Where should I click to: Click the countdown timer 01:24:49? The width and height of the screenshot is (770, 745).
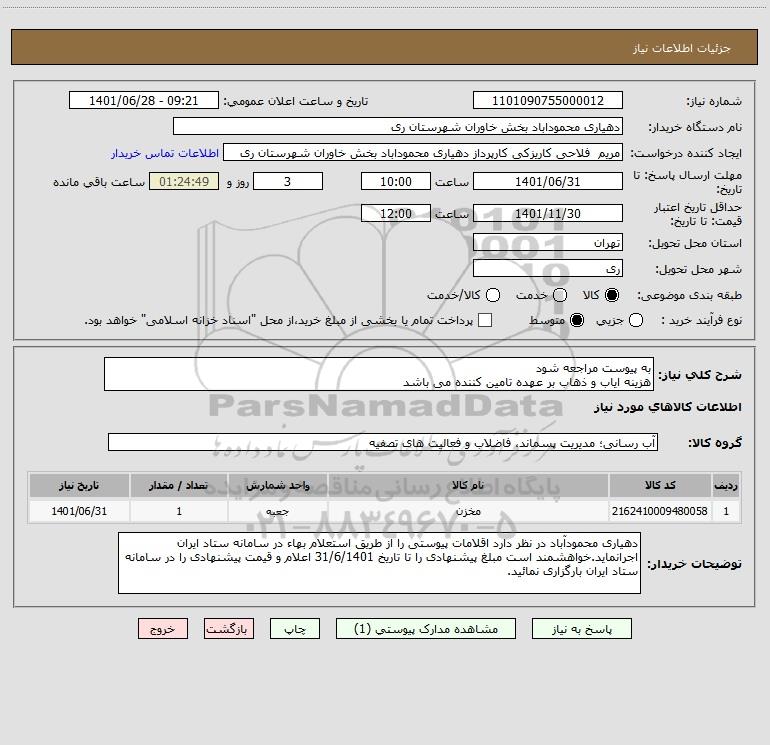coord(184,182)
